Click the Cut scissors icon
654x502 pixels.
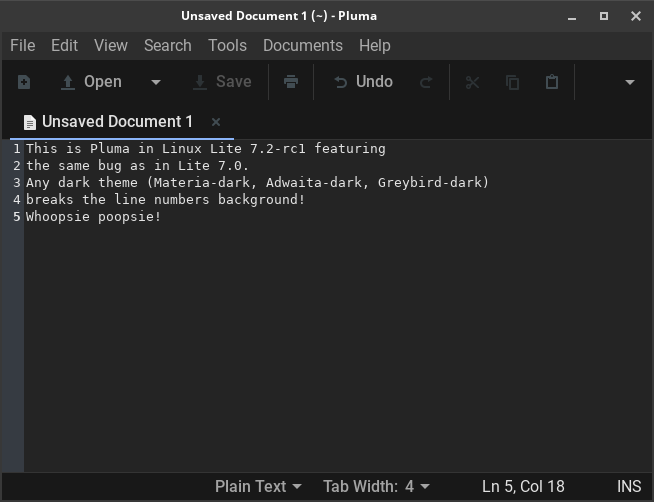(x=472, y=82)
